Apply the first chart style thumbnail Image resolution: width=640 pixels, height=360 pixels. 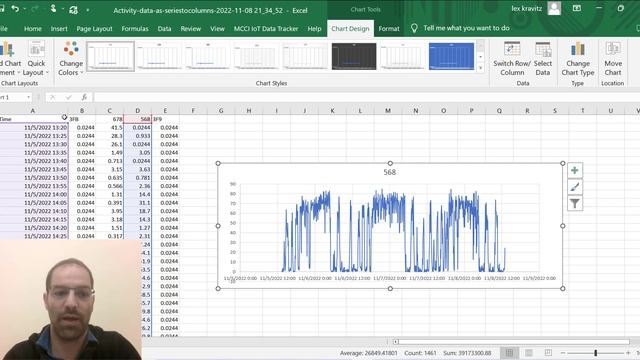(110, 56)
